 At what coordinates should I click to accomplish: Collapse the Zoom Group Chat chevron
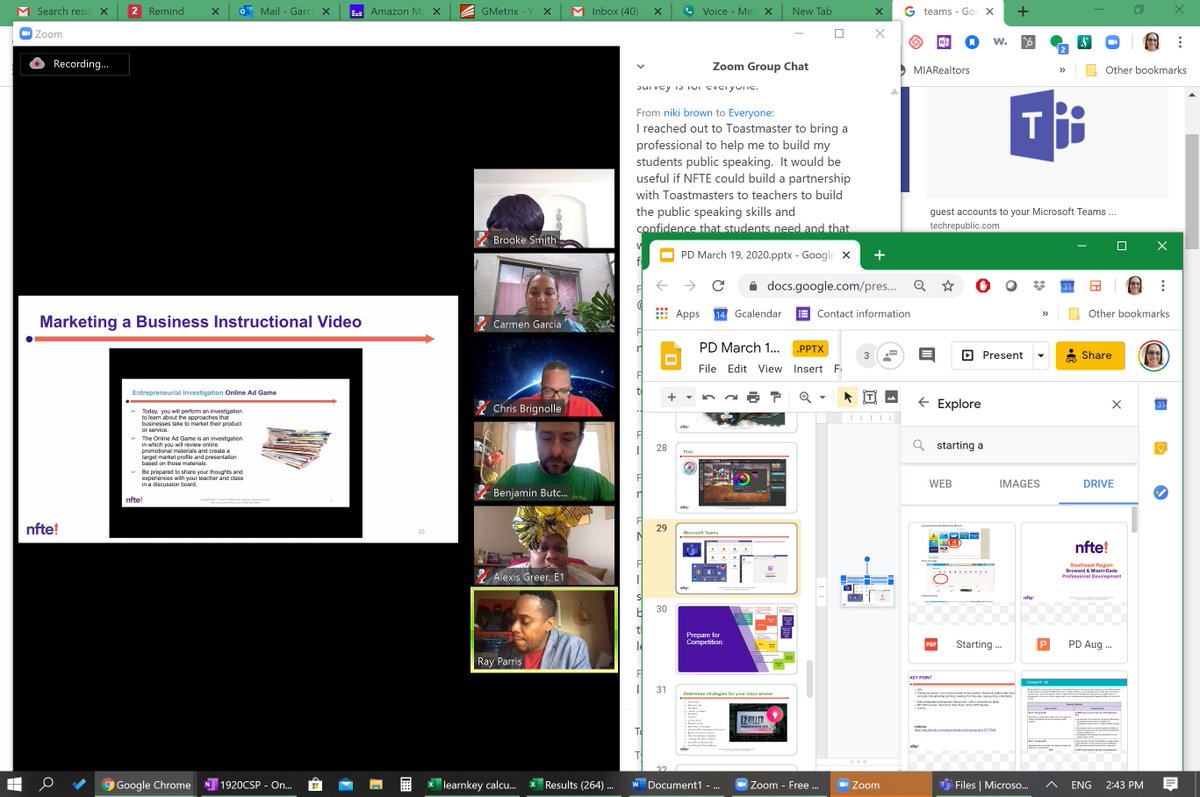tap(641, 67)
